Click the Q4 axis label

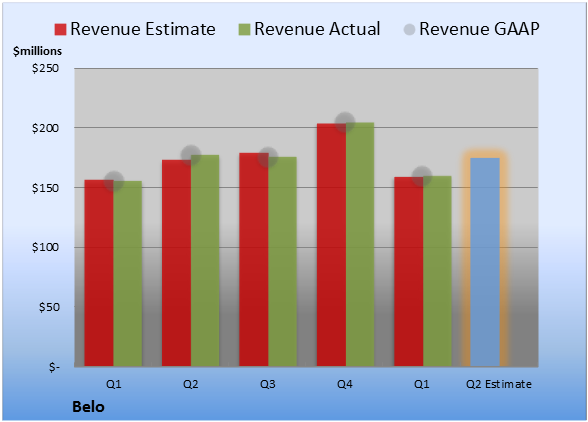[x=345, y=384]
